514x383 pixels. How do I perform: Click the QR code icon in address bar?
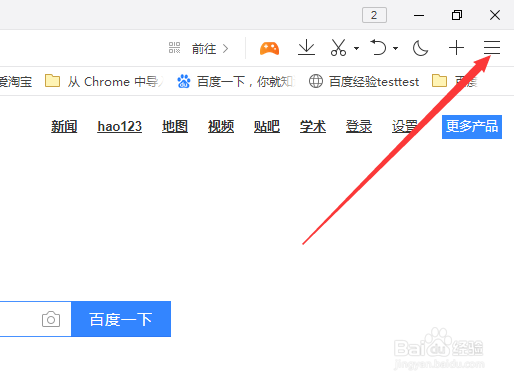click(x=174, y=48)
